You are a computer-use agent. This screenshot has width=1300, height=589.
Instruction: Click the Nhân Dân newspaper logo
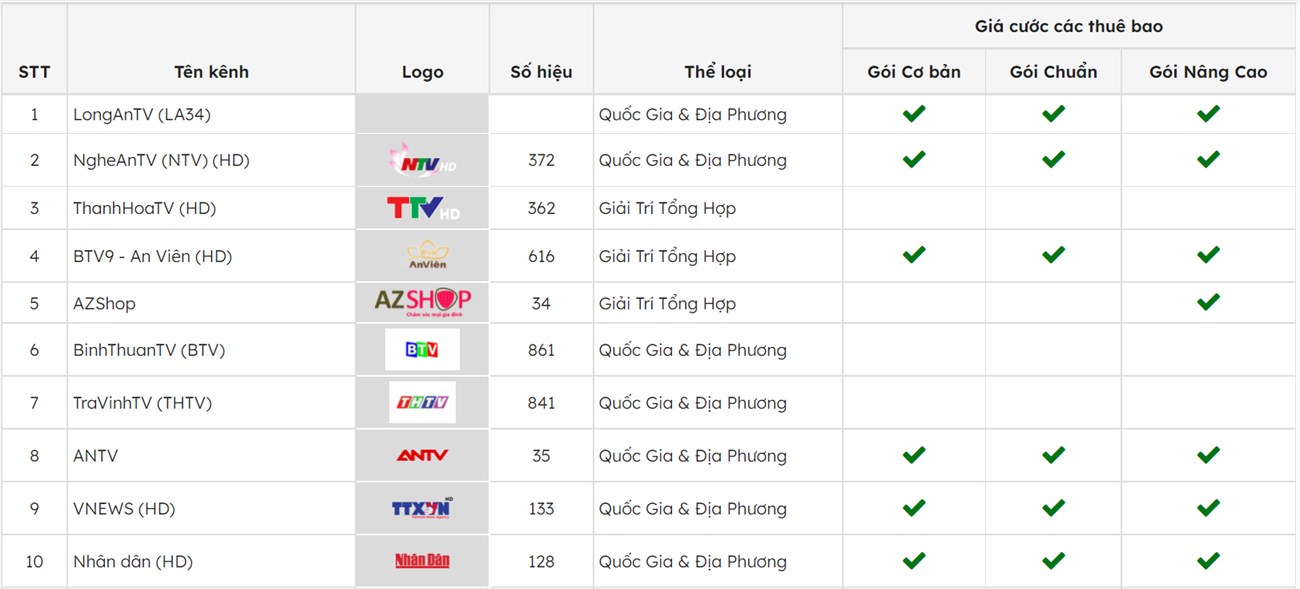coord(422,561)
